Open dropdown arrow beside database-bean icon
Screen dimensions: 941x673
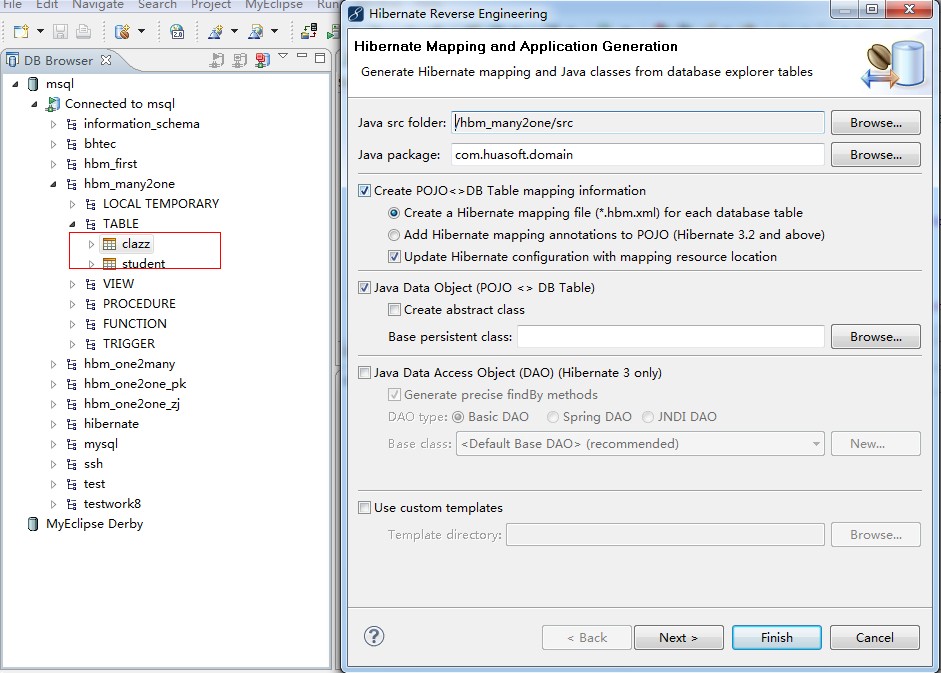pyautogui.click(x=141, y=31)
